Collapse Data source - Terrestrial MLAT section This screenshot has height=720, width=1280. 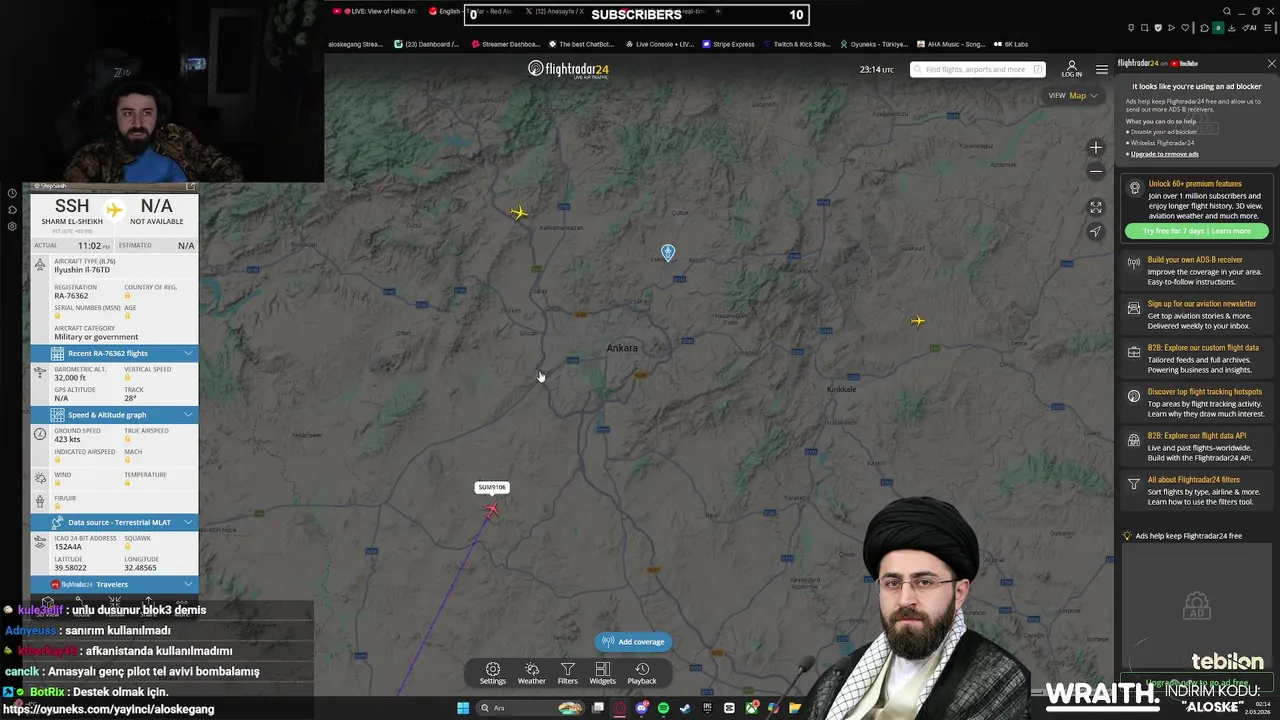click(x=114, y=522)
